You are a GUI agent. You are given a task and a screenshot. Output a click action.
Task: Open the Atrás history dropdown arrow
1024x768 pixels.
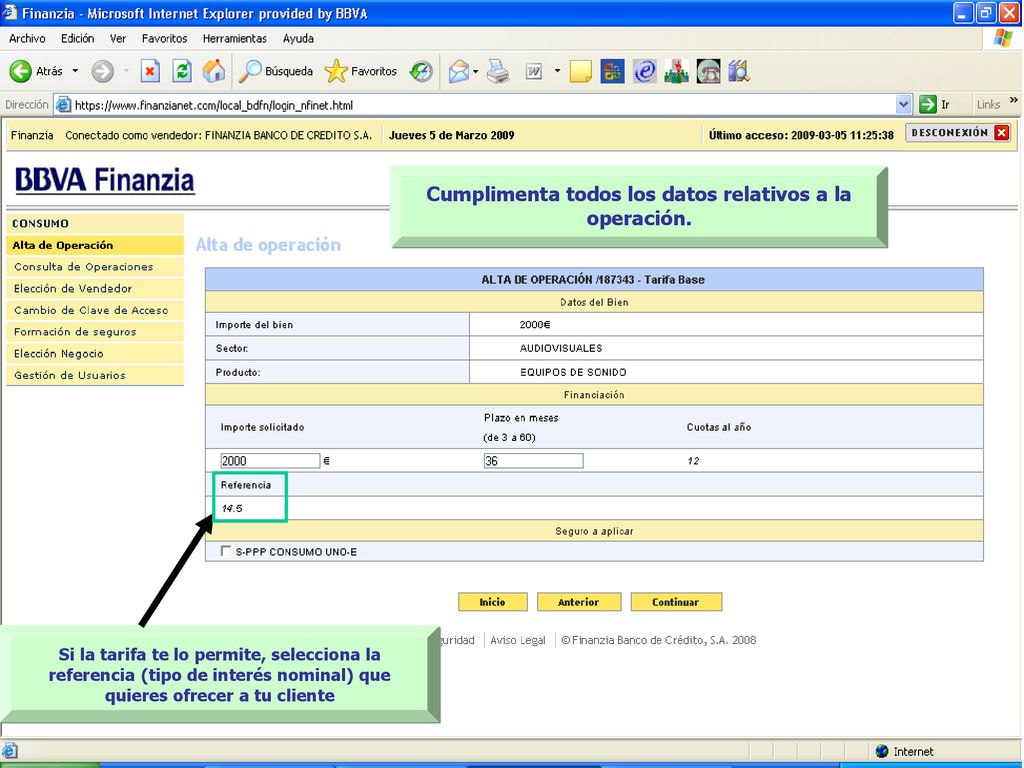pos(75,71)
